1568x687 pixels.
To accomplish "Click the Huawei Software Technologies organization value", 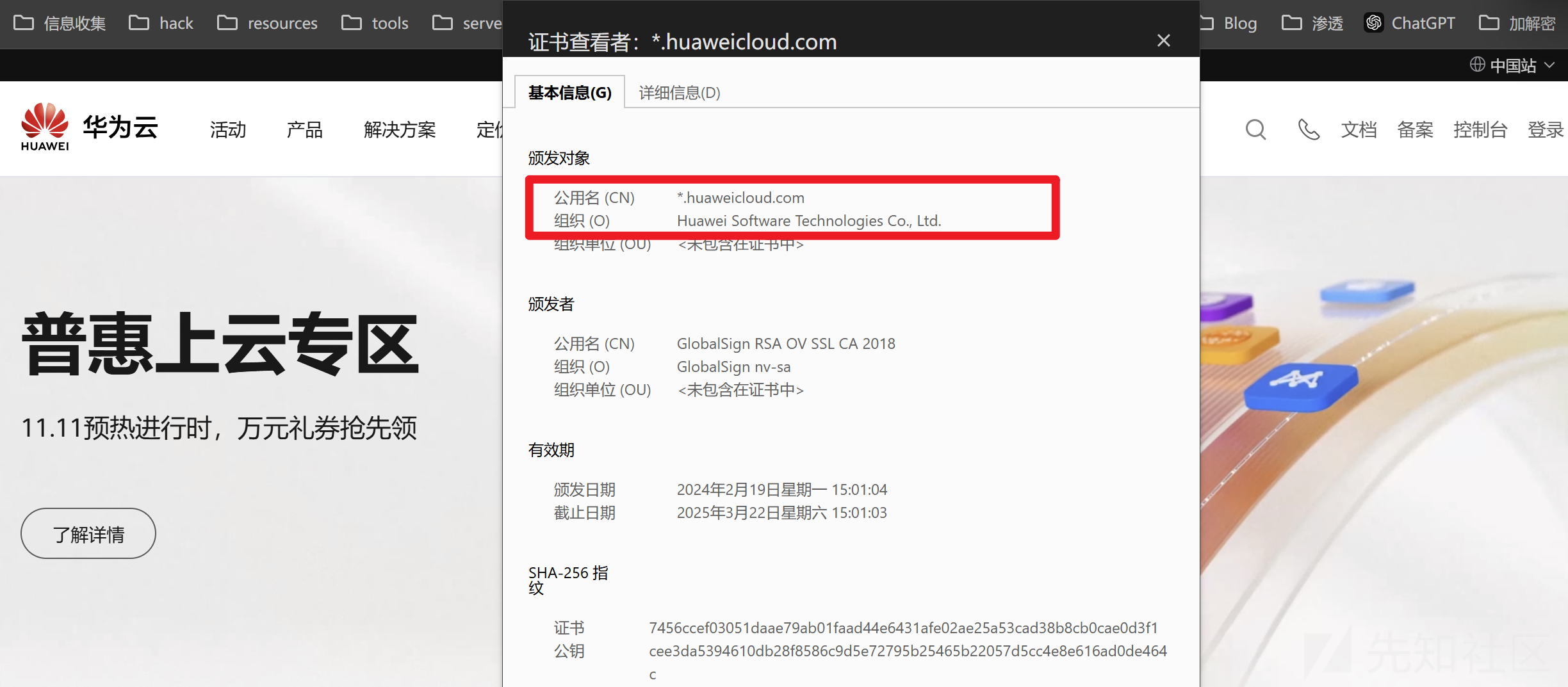I will click(x=809, y=221).
